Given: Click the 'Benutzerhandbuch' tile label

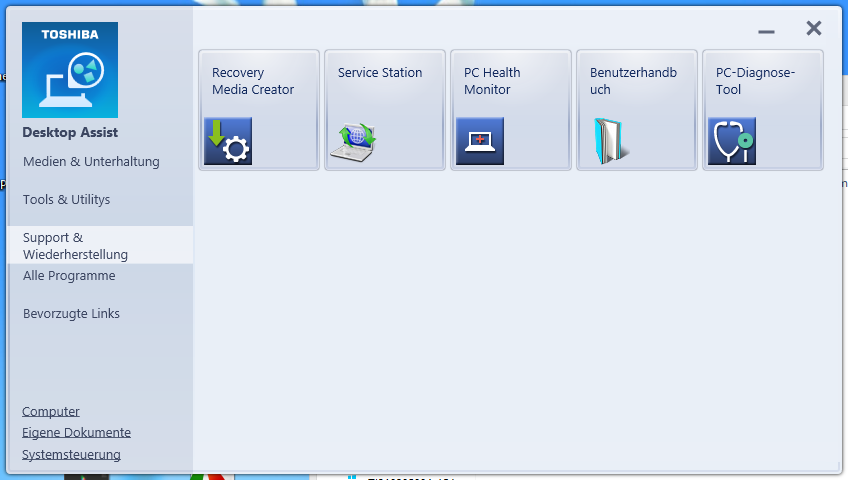Looking at the screenshot, I should (x=633, y=81).
